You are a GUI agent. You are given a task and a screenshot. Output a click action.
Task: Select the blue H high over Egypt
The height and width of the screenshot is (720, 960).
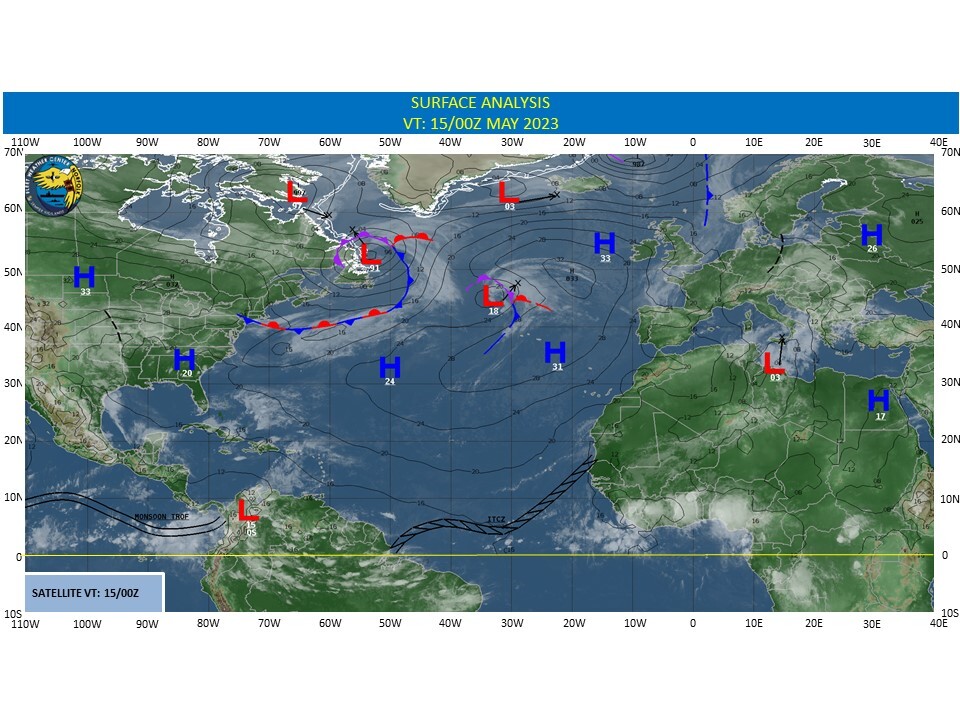[x=879, y=400]
